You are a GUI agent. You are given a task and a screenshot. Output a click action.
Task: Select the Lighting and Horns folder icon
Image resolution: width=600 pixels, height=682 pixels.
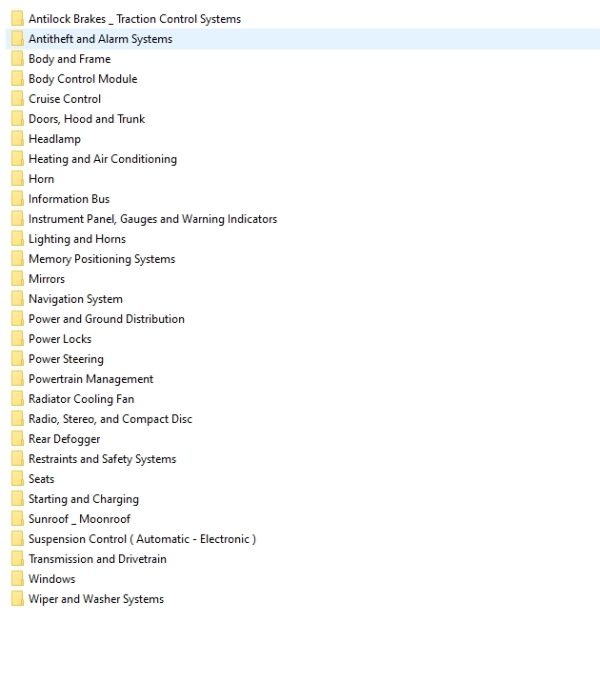[17, 239]
